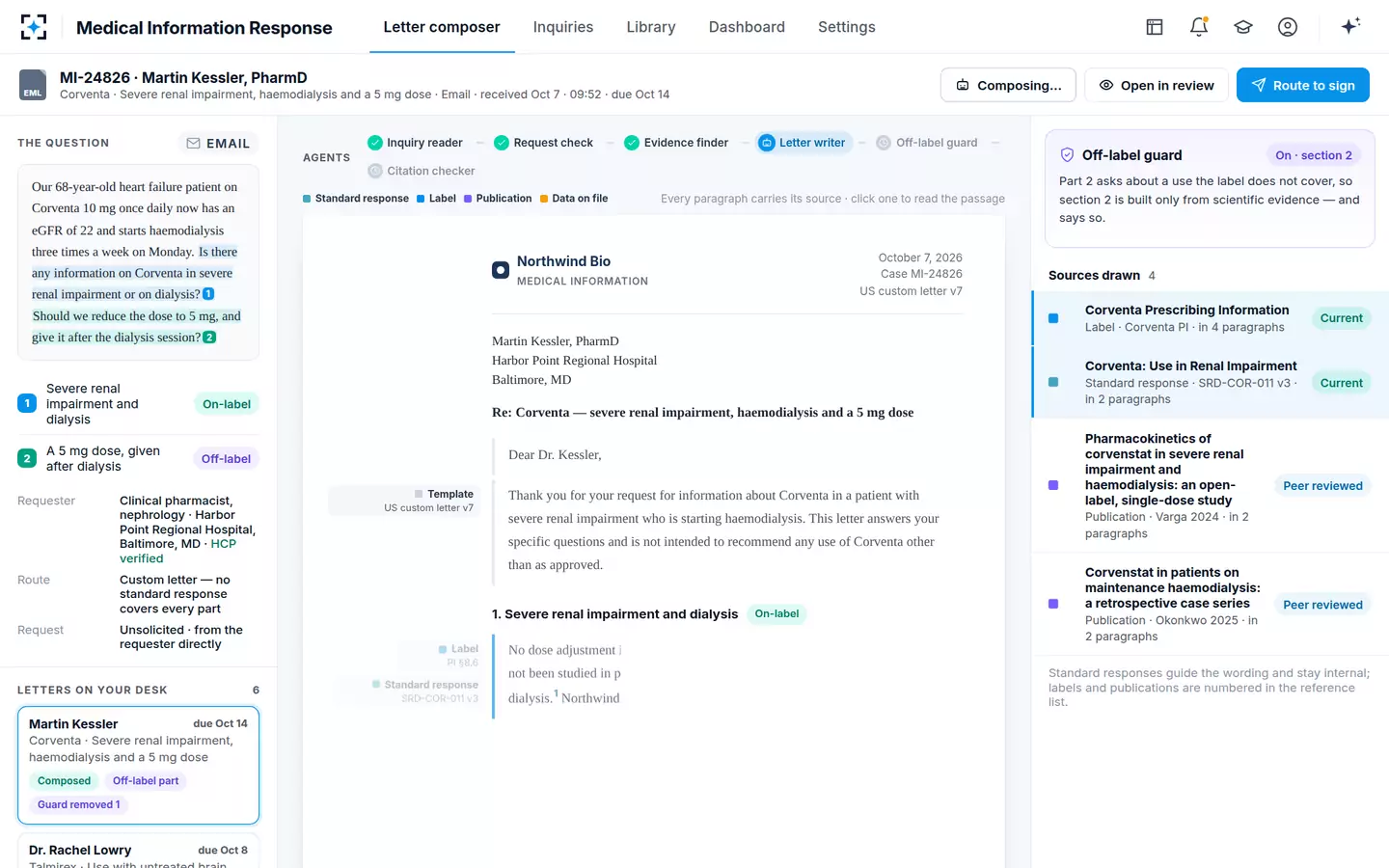1389x868 pixels.
Task: Open the Varga 2024 pharmacokinetics publication
Action: (x=1211, y=486)
